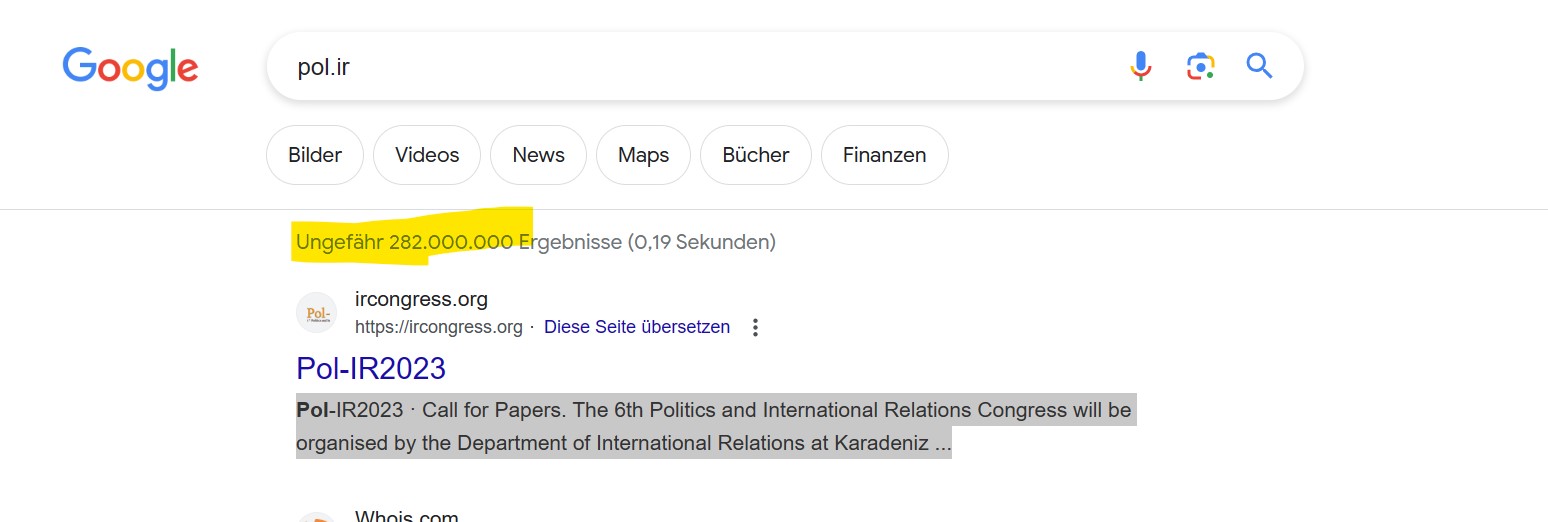Focus the search box containing pol.ir
The image size is (1548, 522).
pos(700,67)
